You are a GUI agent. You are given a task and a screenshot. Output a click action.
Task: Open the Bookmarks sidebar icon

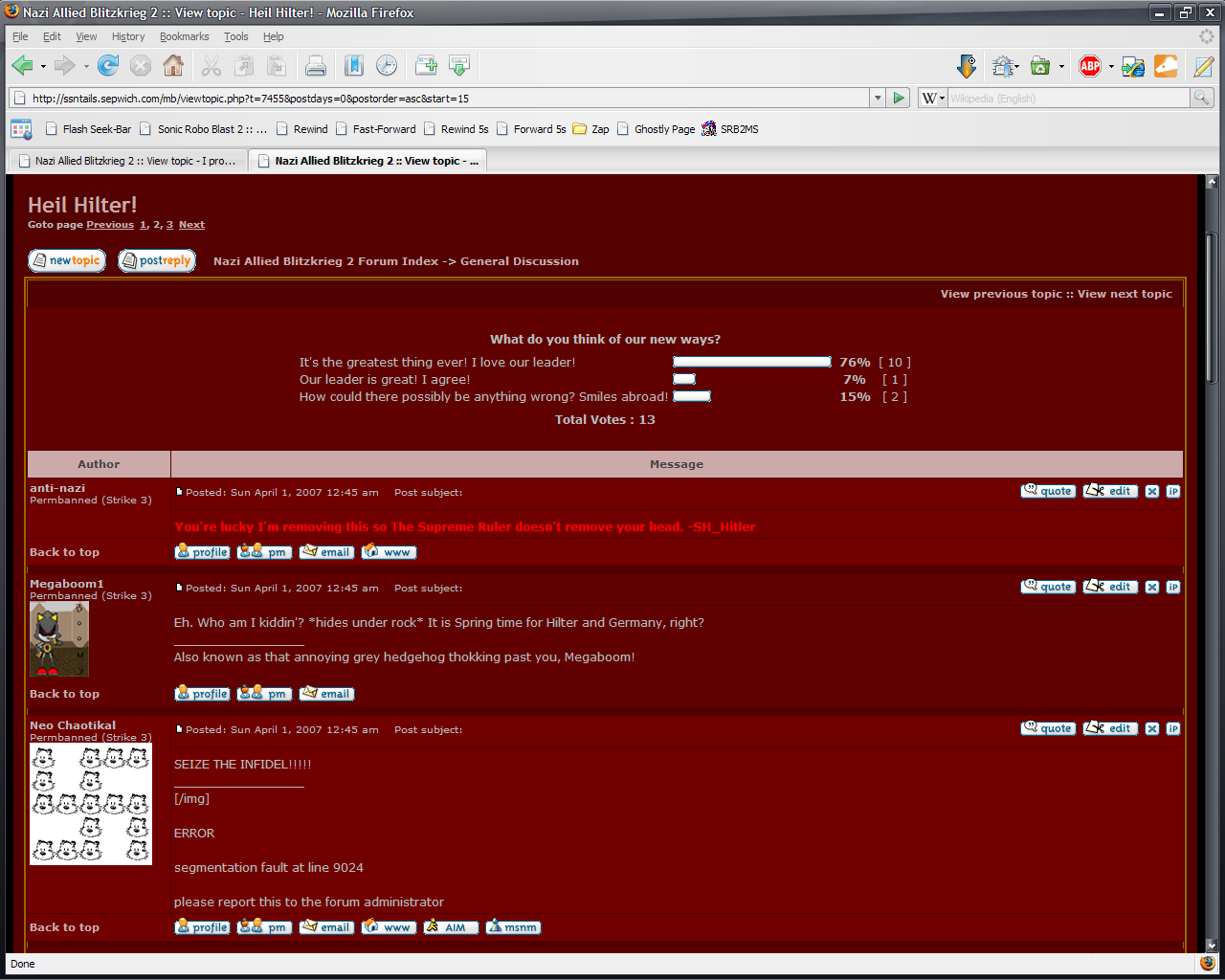[x=353, y=66]
